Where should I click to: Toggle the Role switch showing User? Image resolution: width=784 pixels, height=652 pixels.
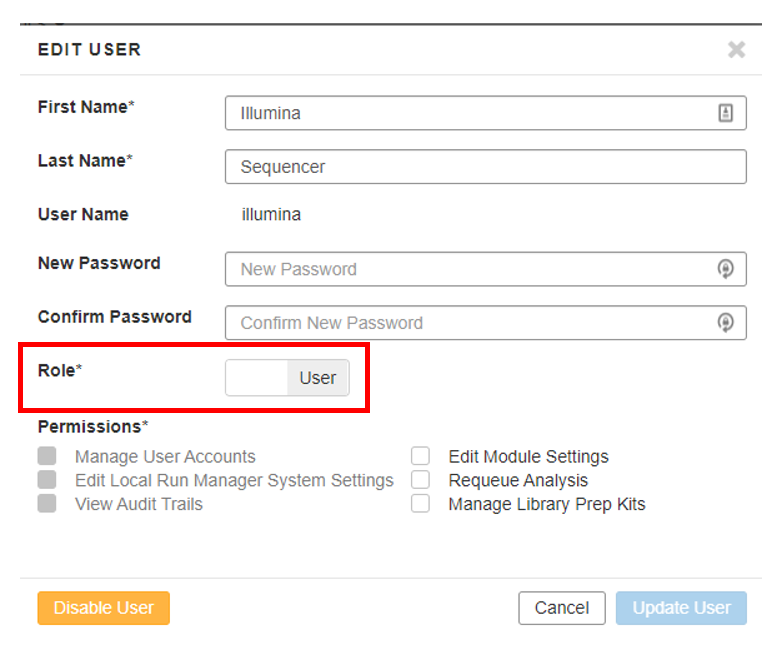(x=287, y=378)
